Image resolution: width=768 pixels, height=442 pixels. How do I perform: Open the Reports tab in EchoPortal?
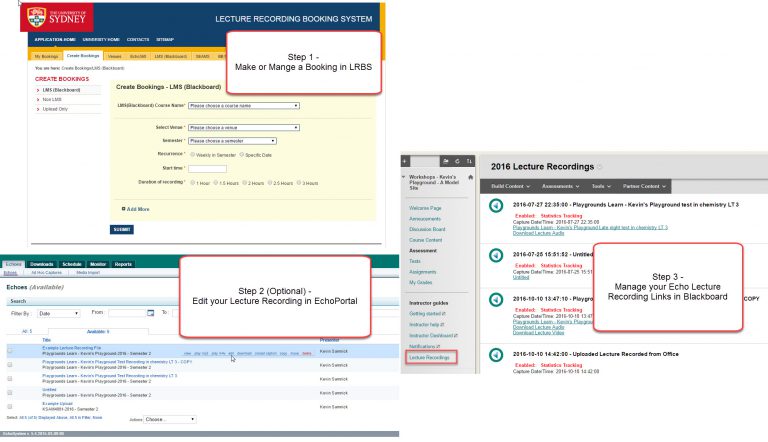coord(123,264)
